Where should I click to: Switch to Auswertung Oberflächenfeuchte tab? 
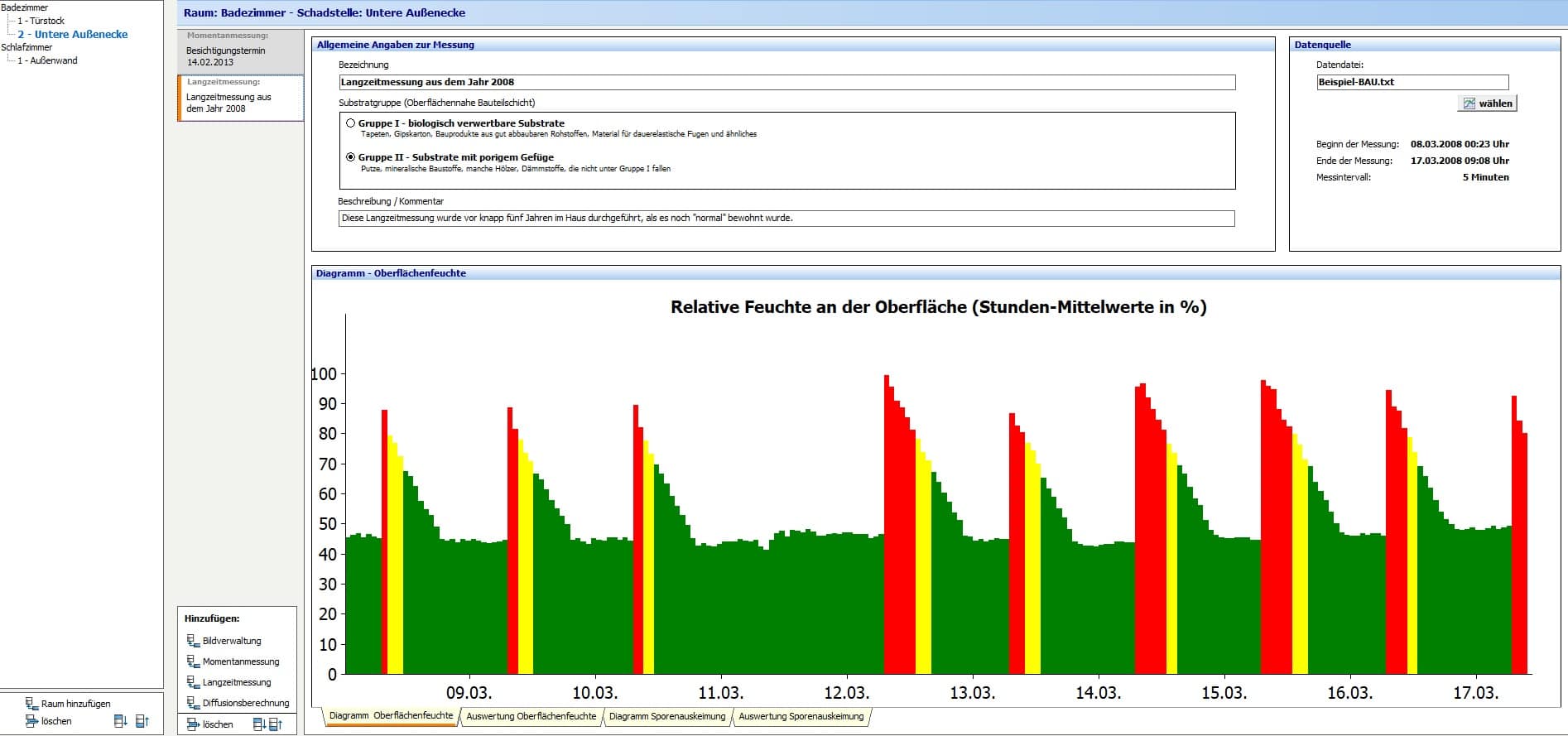(x=531, y=717)
